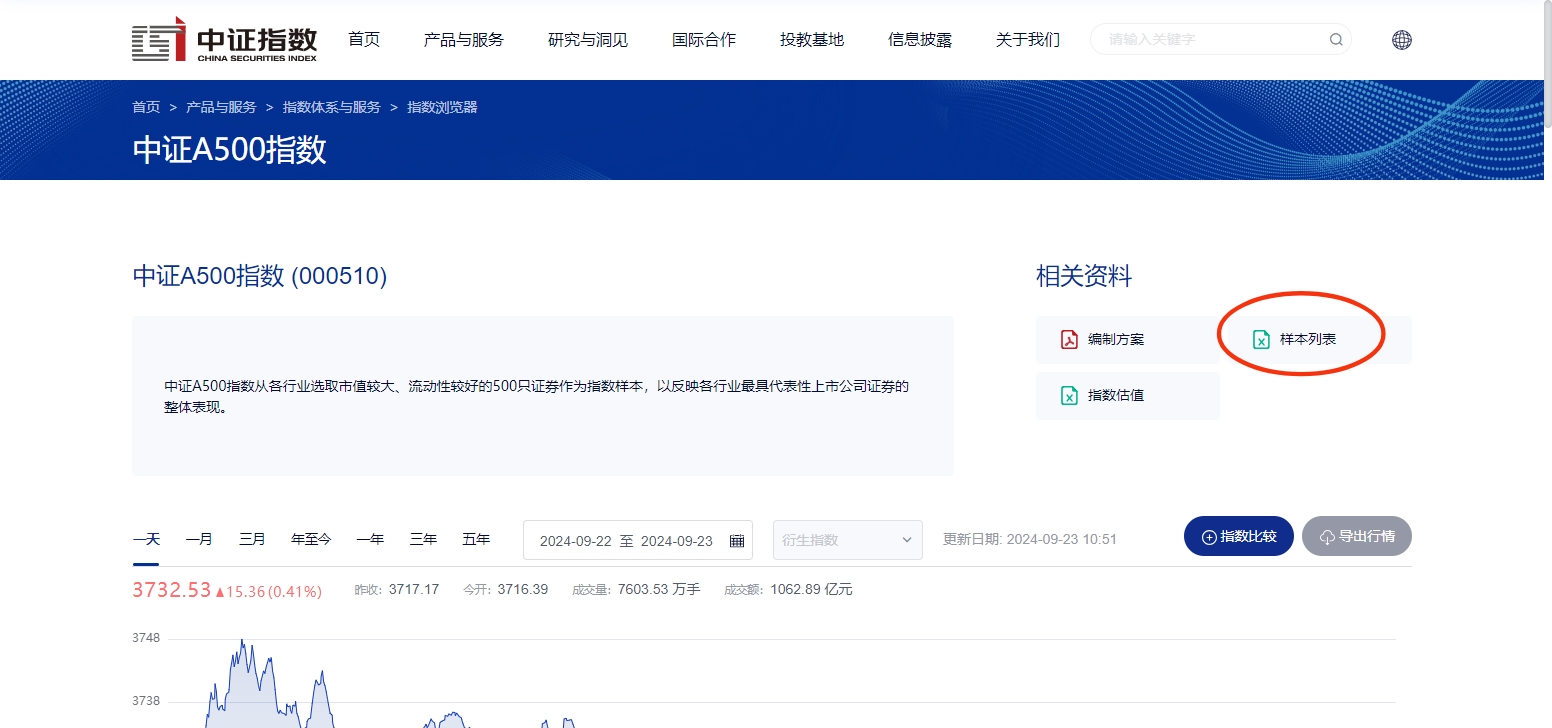Click the 首页 breadcrumb link
Viewport: 1552px width, 728px height.
coord(146,107)
